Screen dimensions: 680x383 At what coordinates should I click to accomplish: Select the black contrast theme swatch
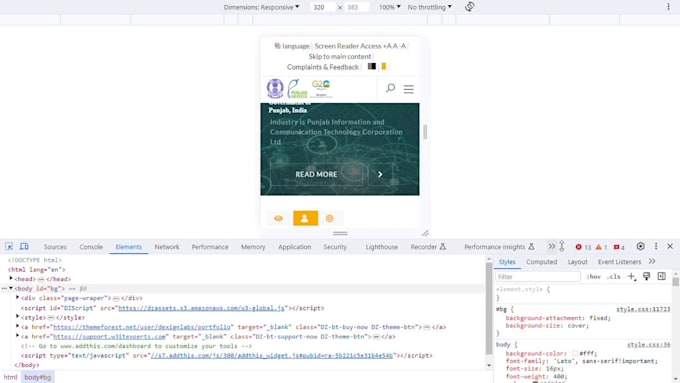372,66
